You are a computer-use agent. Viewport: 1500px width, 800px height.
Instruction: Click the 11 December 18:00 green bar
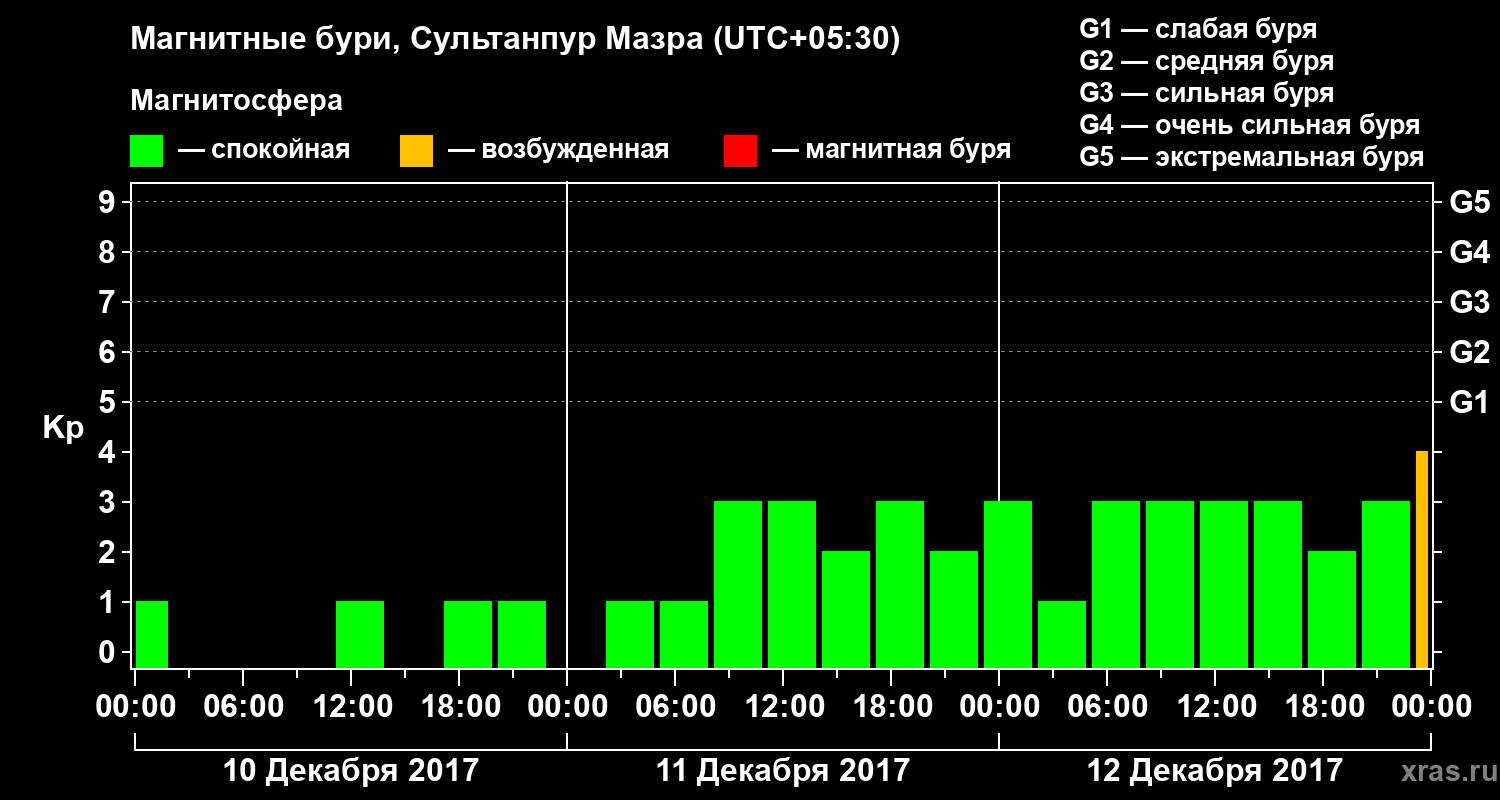tap(900, 584)
